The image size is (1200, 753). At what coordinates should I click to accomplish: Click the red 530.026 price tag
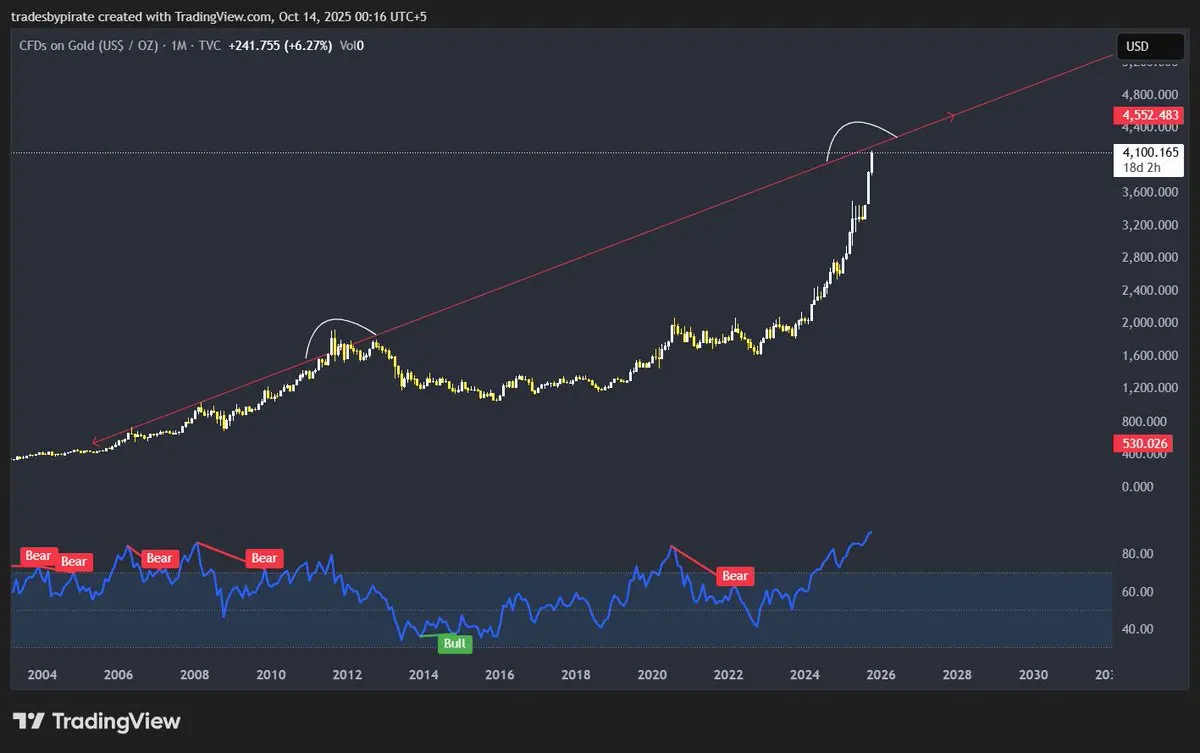(1142, 443)
